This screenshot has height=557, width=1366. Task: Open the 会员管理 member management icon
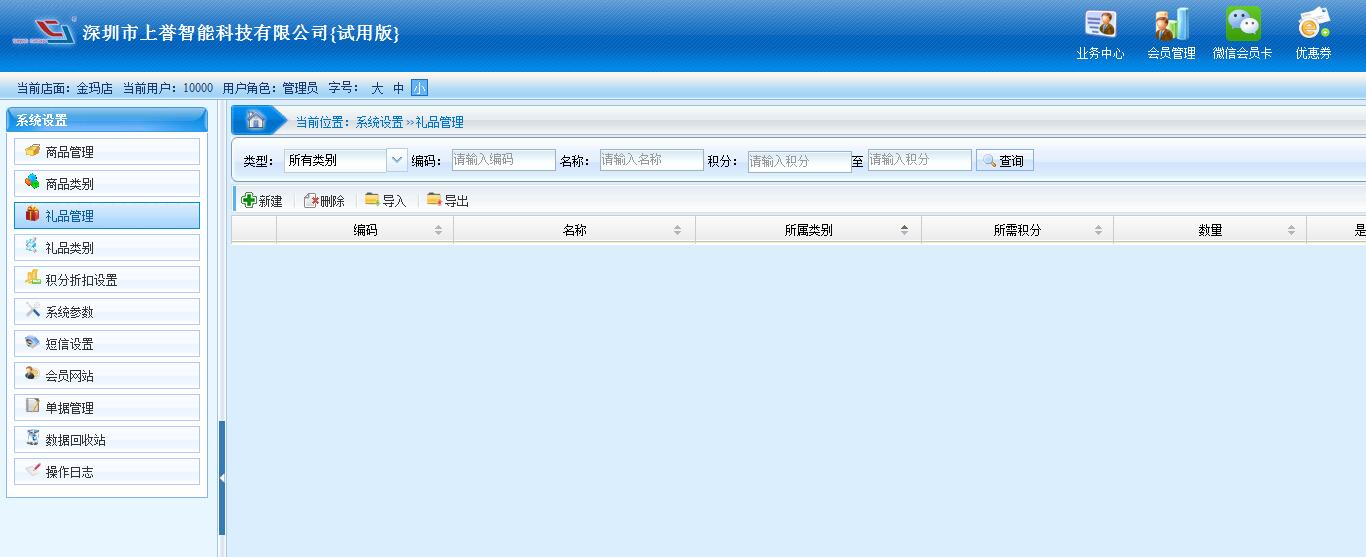[x=1171, y=34]
